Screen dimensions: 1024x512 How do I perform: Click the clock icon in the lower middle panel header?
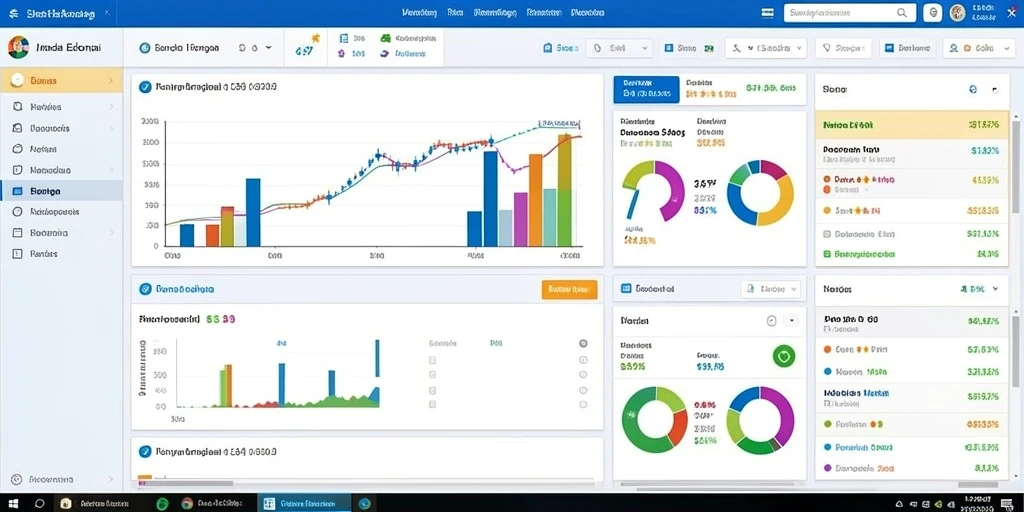(x=771, y=321)
